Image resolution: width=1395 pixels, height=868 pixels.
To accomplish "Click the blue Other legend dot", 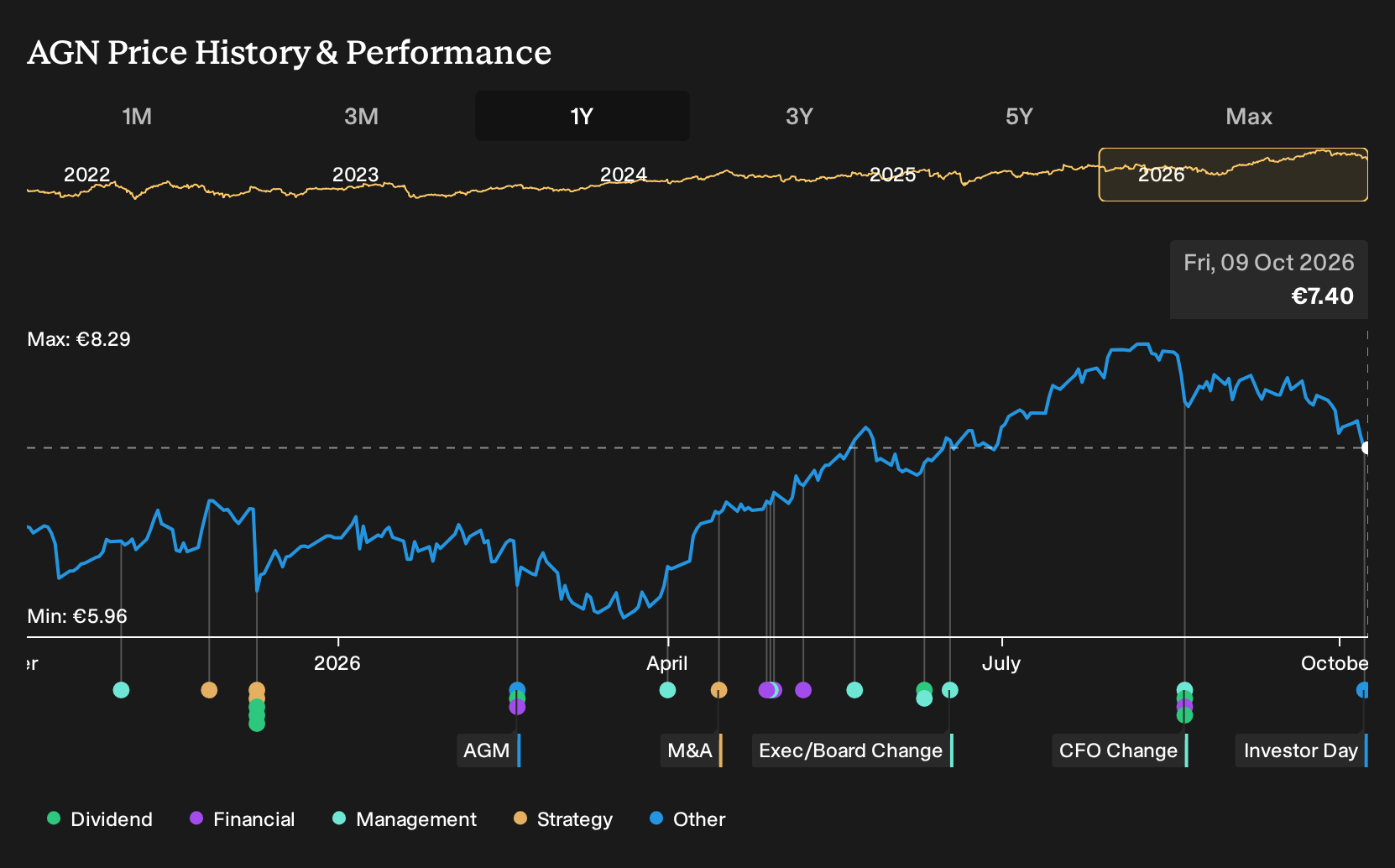I will click(x=656, y=818).
